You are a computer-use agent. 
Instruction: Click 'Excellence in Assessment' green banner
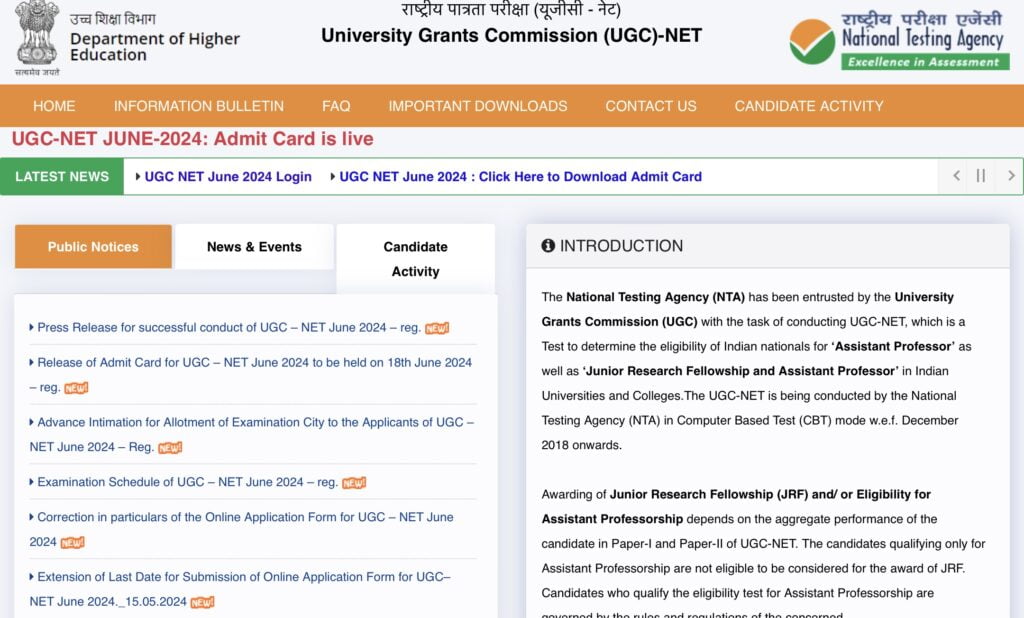925,62
